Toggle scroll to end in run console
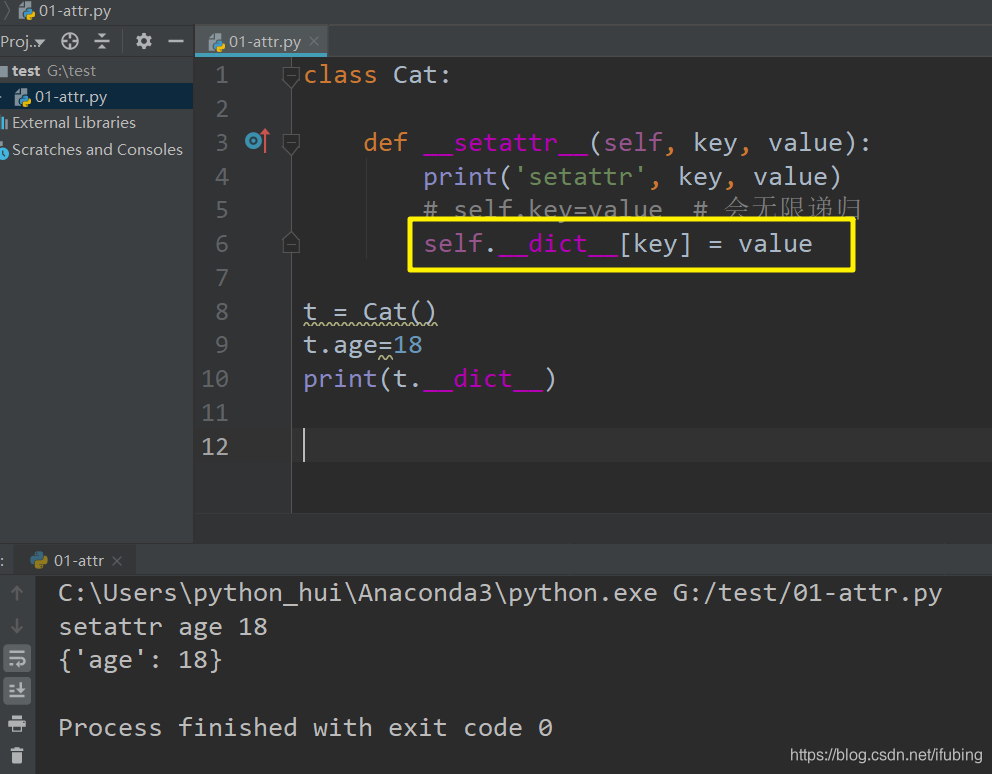 (x=17, y=690)
